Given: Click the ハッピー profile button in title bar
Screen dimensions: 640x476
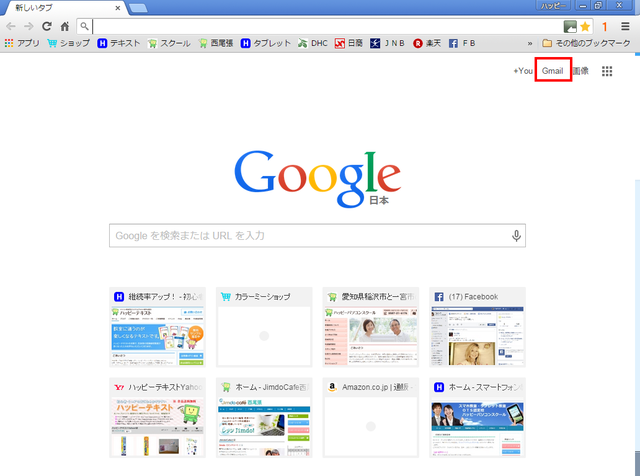Looking at the screenshot, I should 553,6.
